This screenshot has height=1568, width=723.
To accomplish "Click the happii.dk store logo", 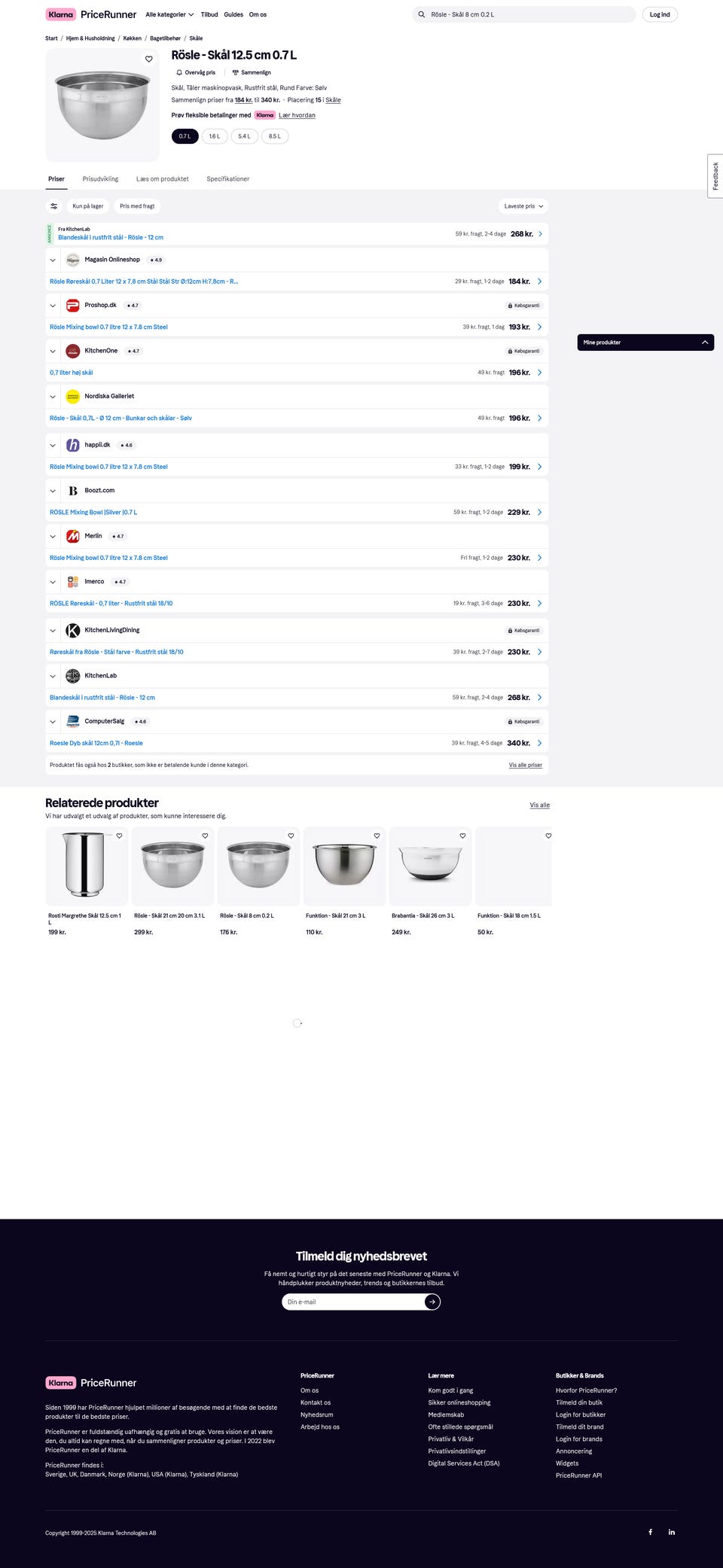I will (x=73, y=445).
